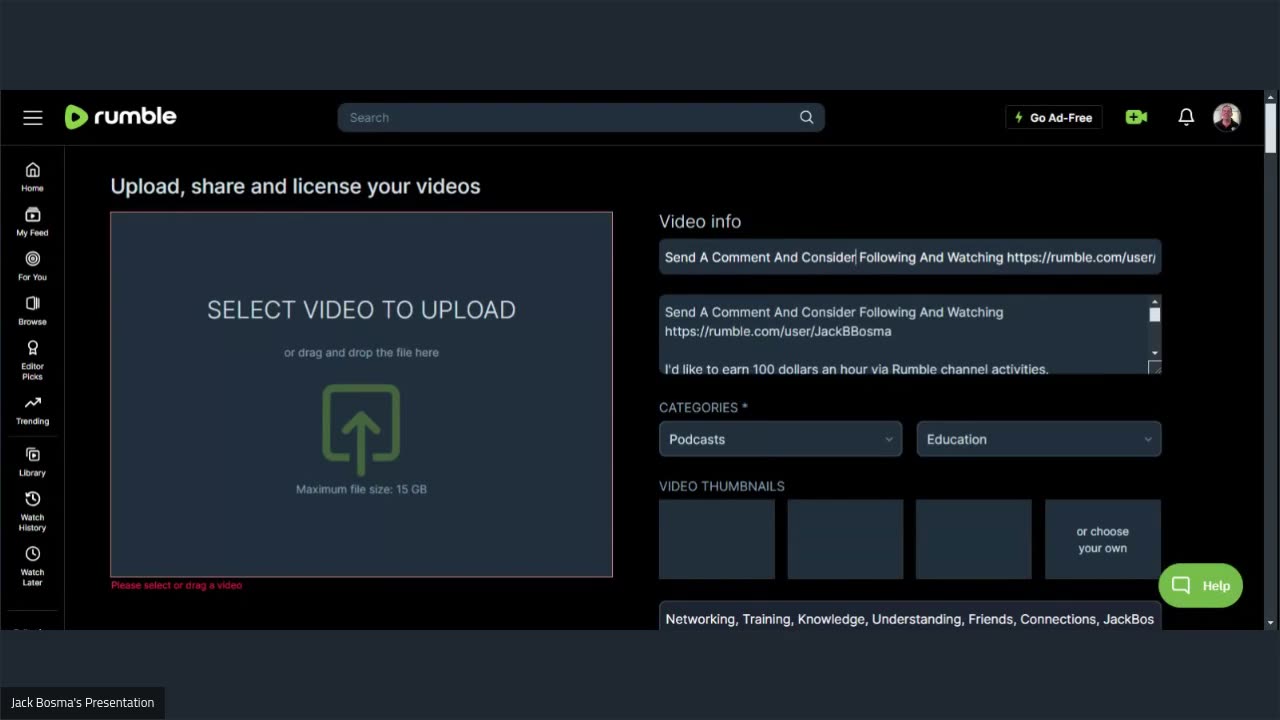This screenshot has height=720, width=1280.
Task: Click the description resize handle
Action: click(x=1155, y=368)
